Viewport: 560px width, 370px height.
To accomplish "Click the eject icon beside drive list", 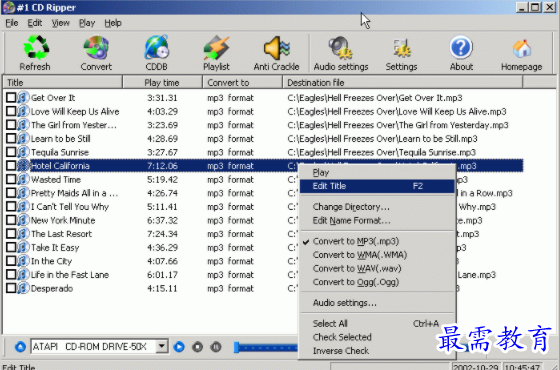I will [20, 347].
